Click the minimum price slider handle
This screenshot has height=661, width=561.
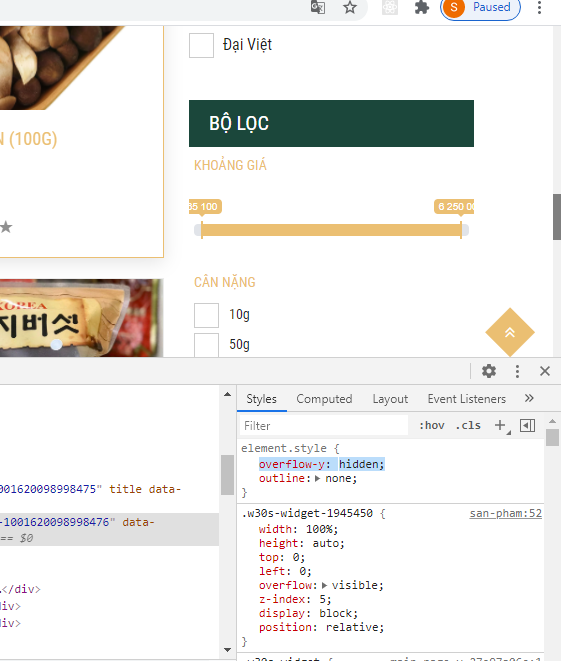pos(202,230)
